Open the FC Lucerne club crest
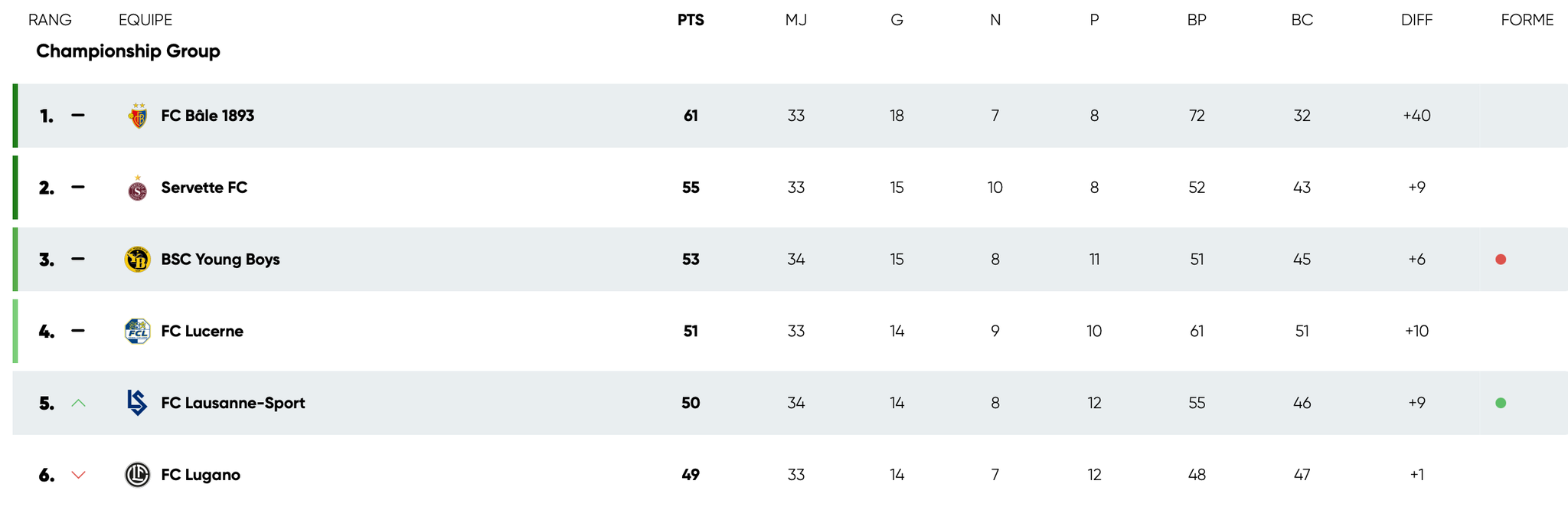The image size is (1568, 520). 138,331
